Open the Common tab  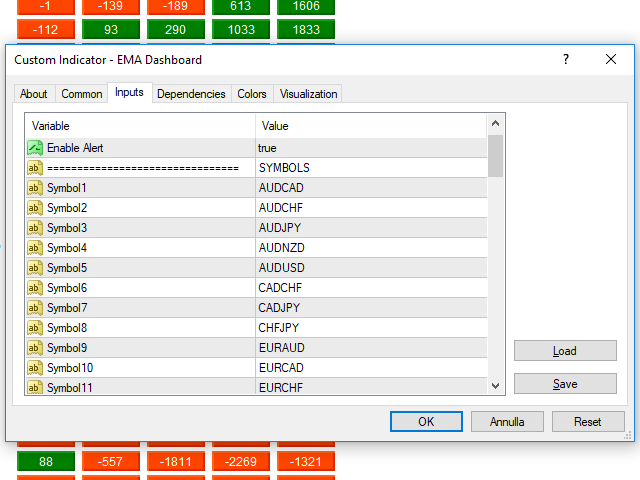point(82,94)
